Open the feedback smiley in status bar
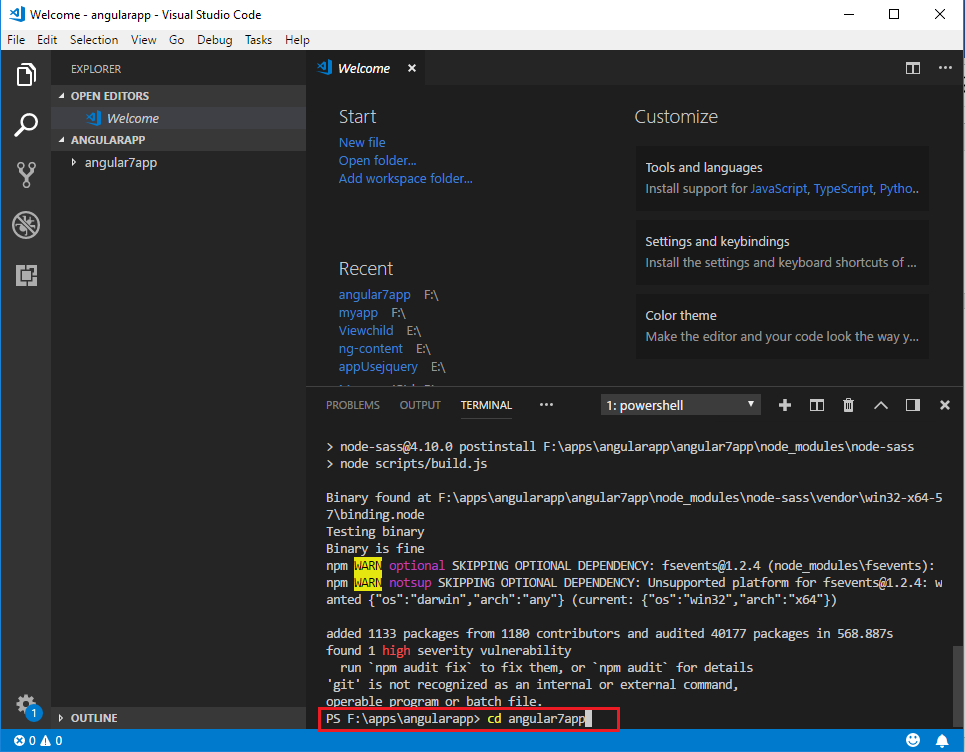Viewport: 965px width, 752px height. coord(913,740)
